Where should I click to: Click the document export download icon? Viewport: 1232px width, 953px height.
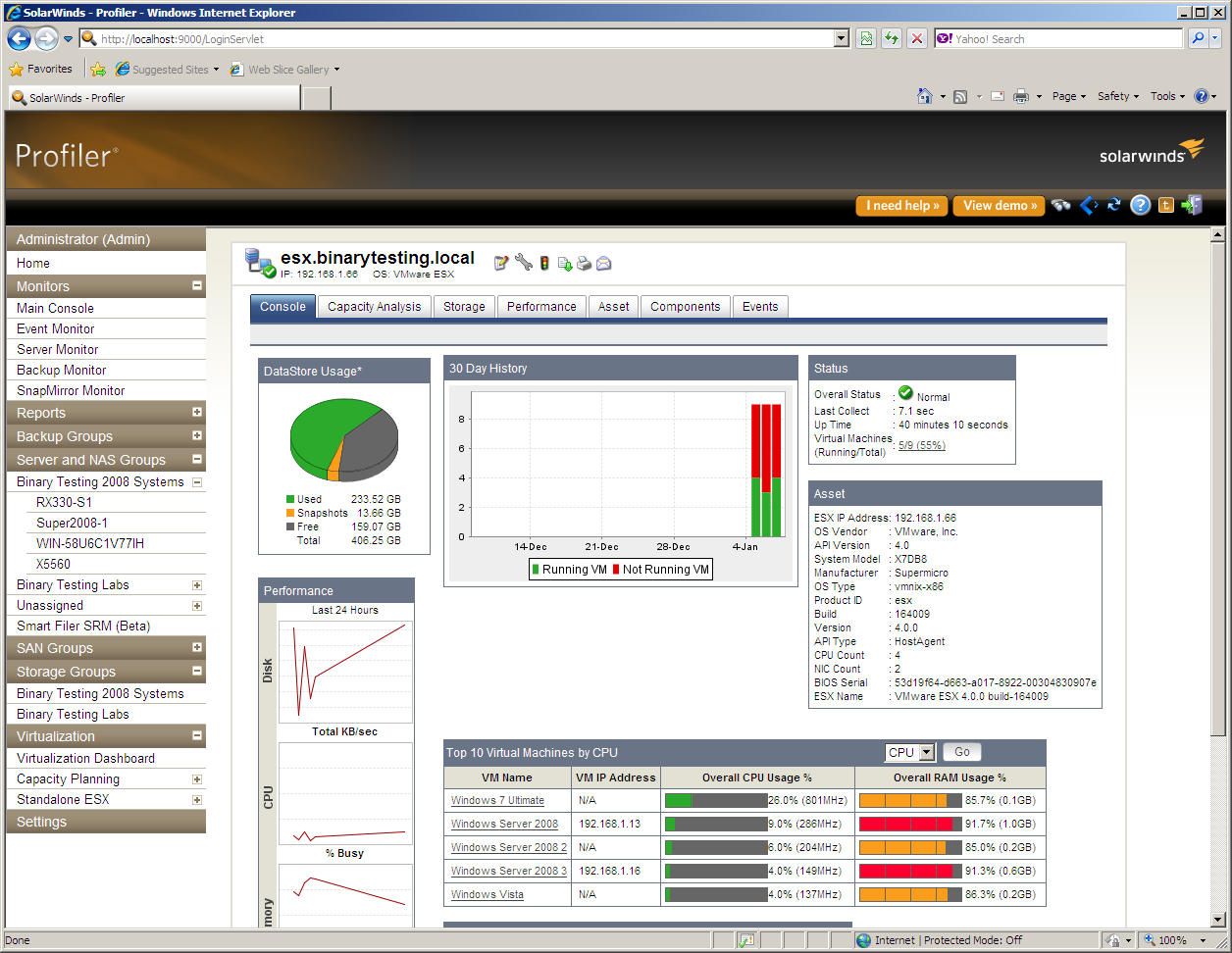(x=565, y=263)
